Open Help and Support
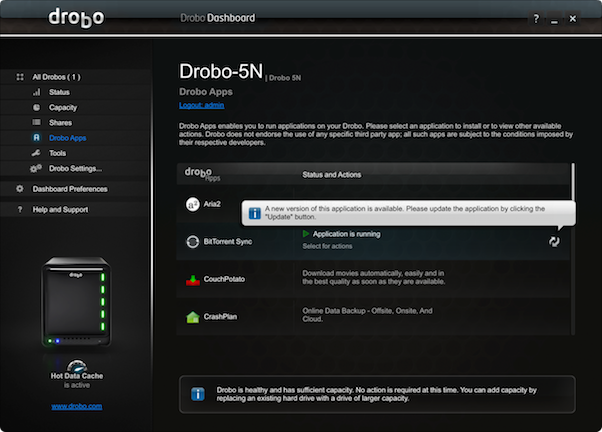 60,210
